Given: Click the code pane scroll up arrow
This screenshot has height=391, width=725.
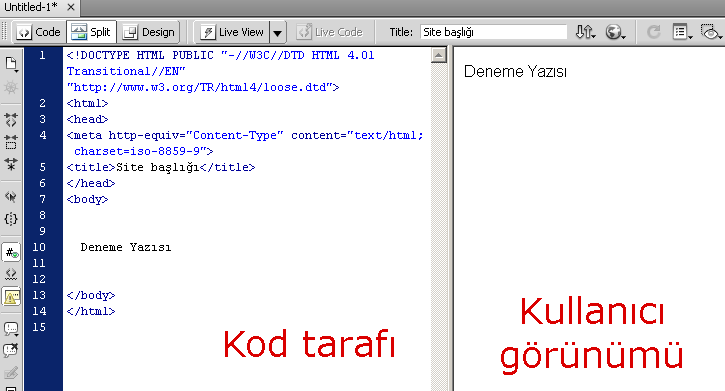Looking at the screenshot, I should [438, 55].
